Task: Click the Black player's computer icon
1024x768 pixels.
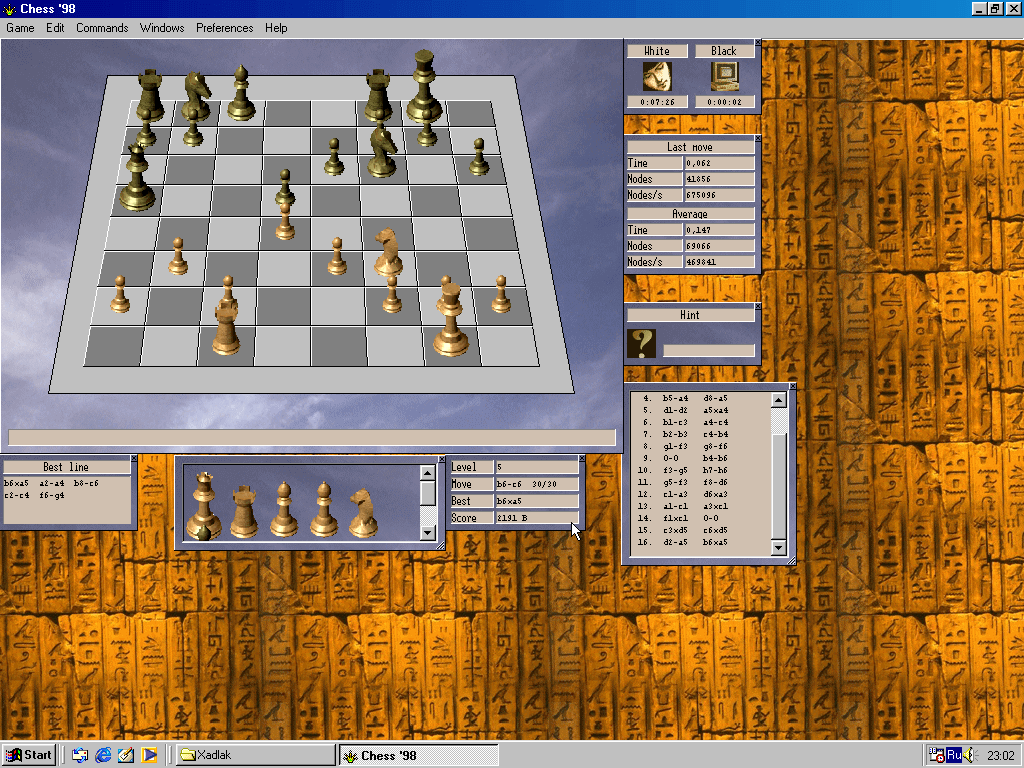Action: point(723,77)
